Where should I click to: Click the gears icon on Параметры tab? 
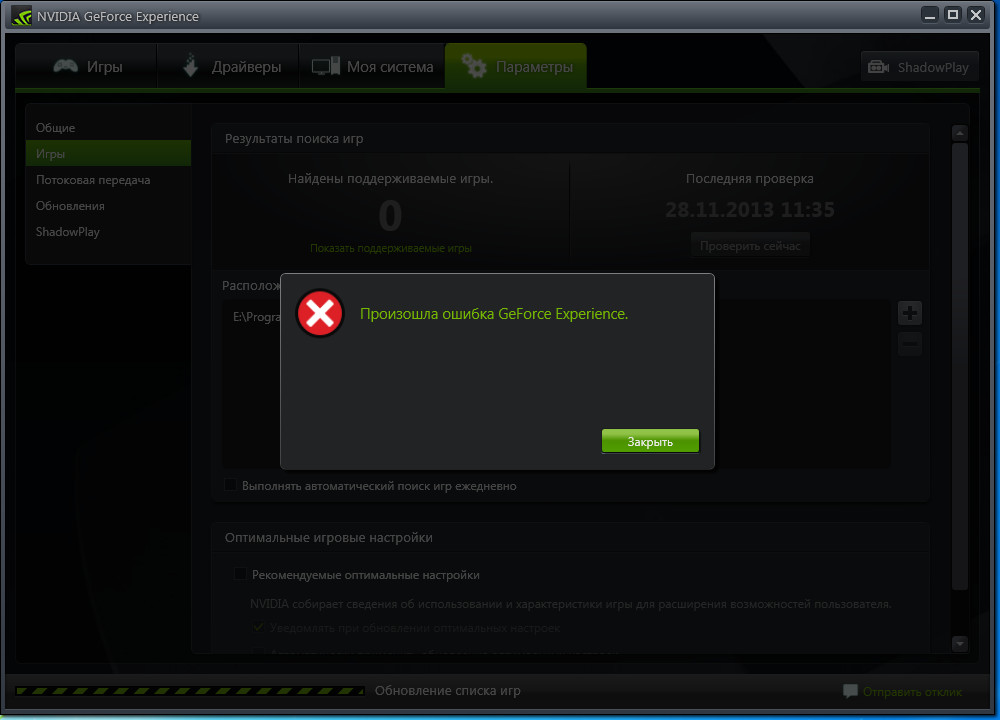click(474, 66)
